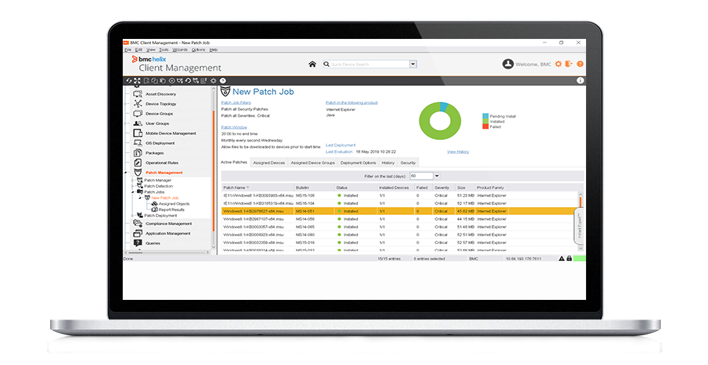
Task: Go to the Home page icon
Action: pyautogui.click(x=312, y=64)
